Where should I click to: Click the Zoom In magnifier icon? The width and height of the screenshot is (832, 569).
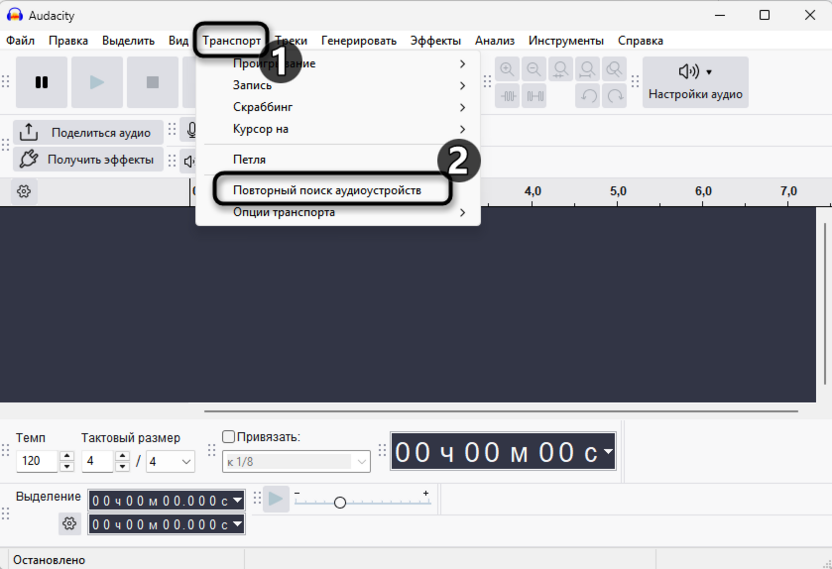coord(507,70)
